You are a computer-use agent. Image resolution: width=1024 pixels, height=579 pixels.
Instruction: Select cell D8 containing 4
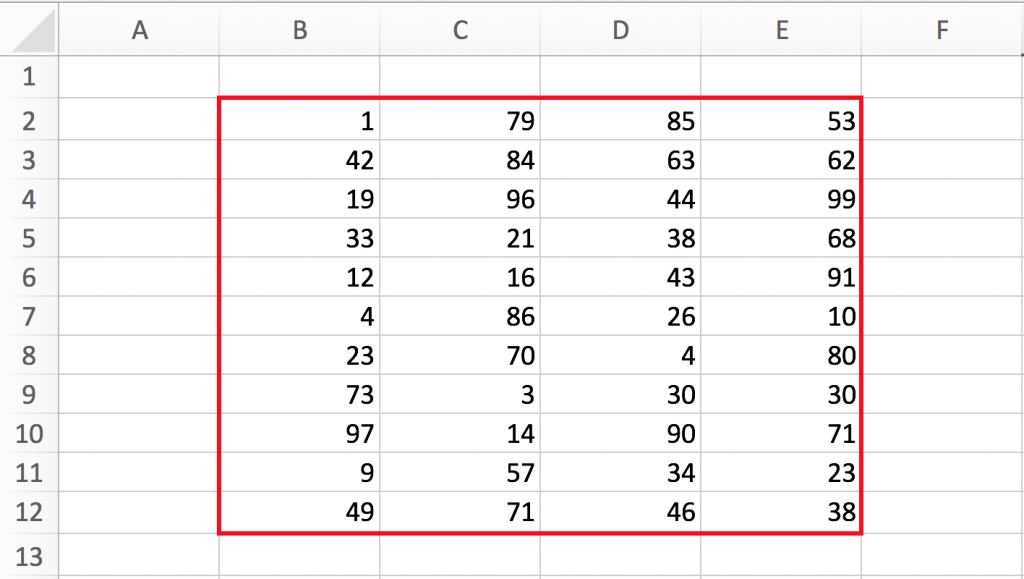tap(620, 356)
